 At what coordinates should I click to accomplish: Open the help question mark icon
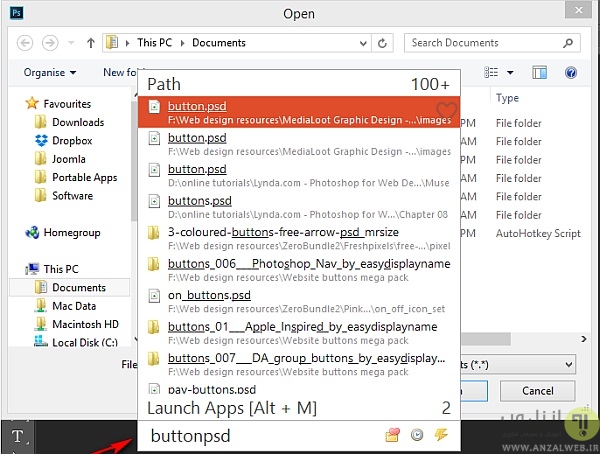pyautogui.click(x=570, y=73)
